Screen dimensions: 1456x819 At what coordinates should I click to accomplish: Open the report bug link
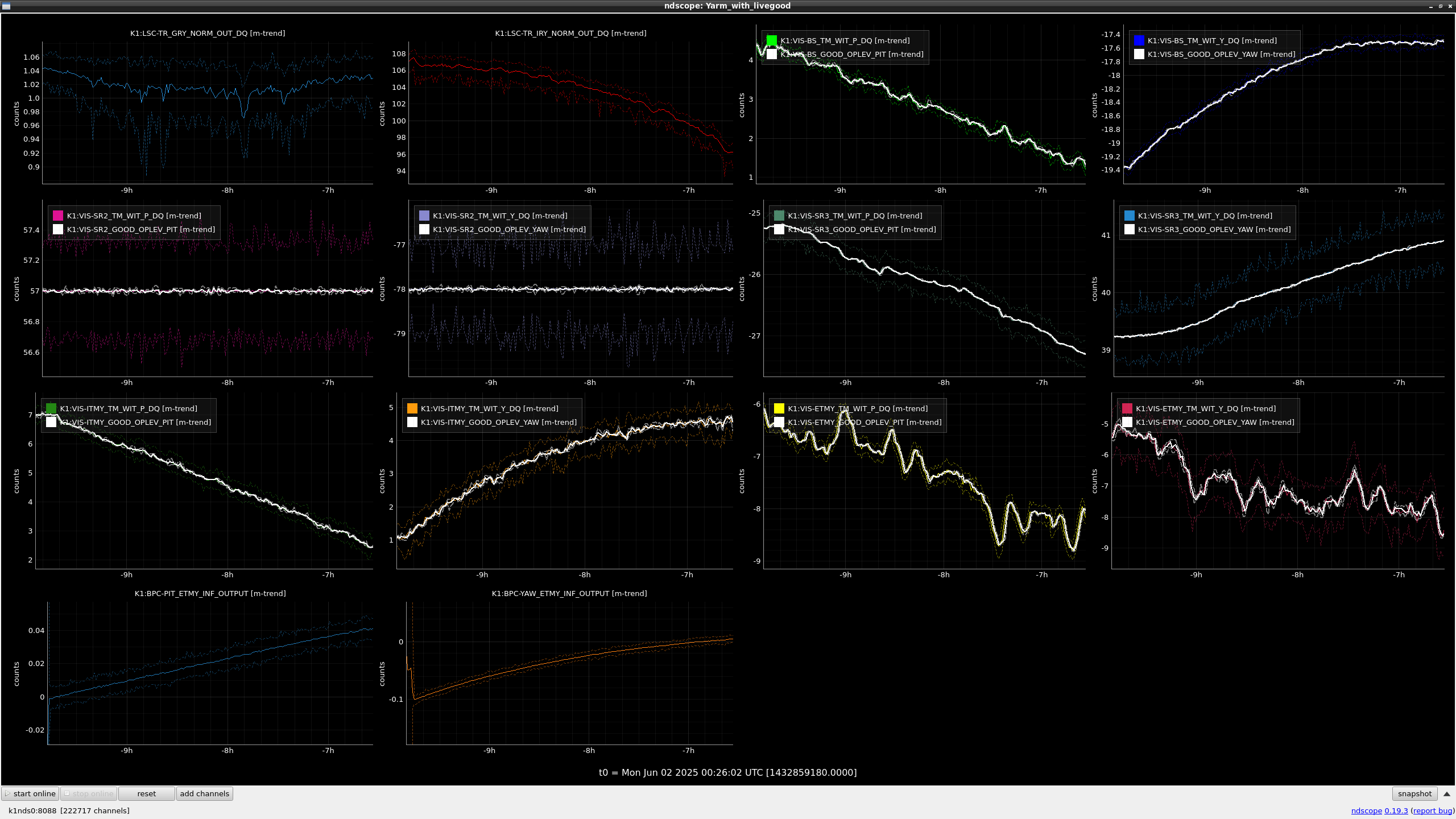1432,810
